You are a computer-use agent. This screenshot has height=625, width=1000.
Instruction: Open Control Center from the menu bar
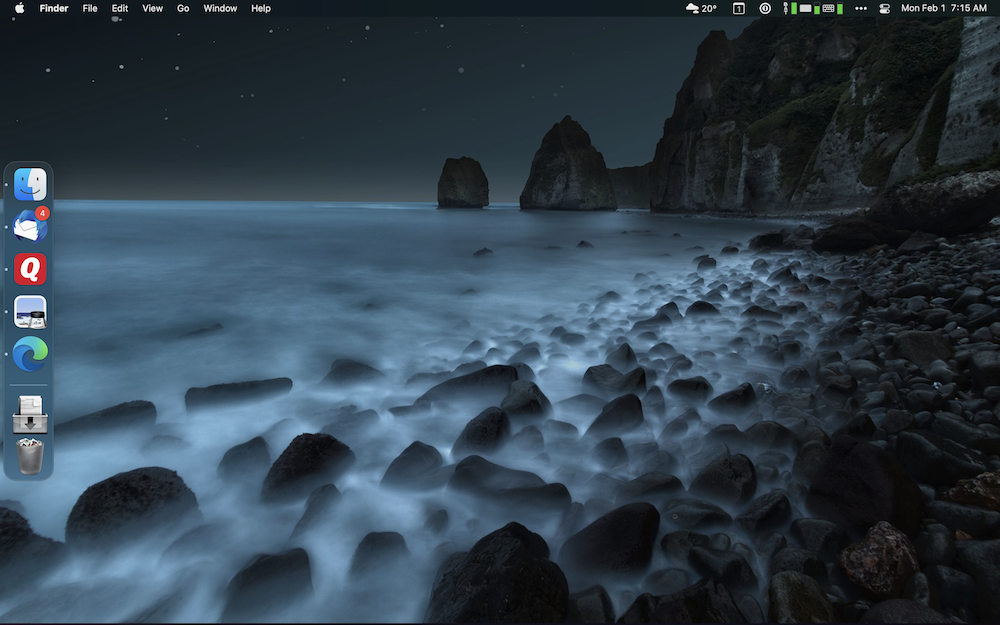pyautogui.click(x=885, y=8)
